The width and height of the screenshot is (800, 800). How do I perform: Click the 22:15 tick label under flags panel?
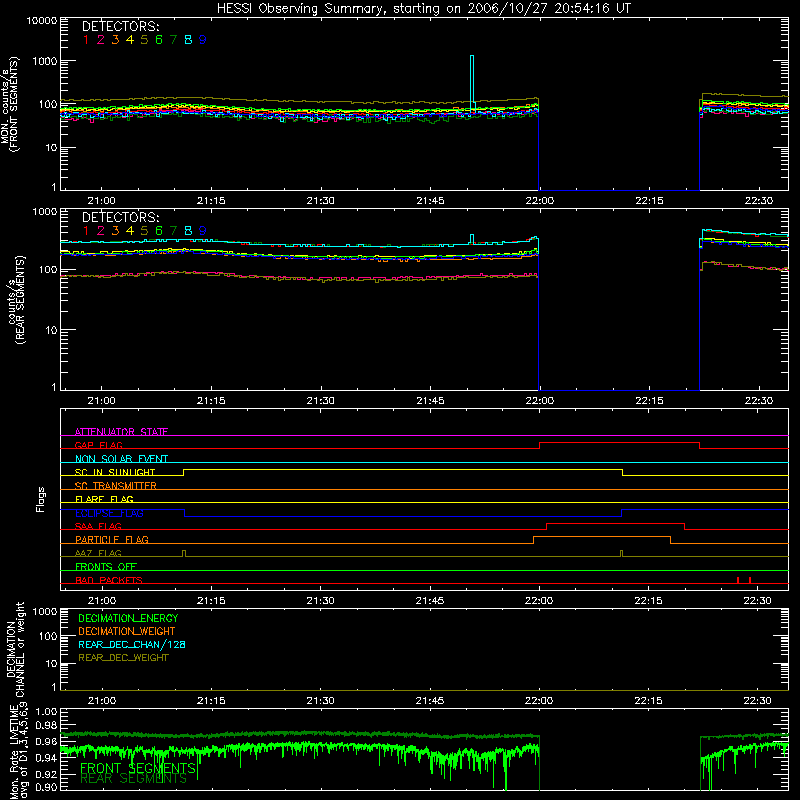[648, 601]
